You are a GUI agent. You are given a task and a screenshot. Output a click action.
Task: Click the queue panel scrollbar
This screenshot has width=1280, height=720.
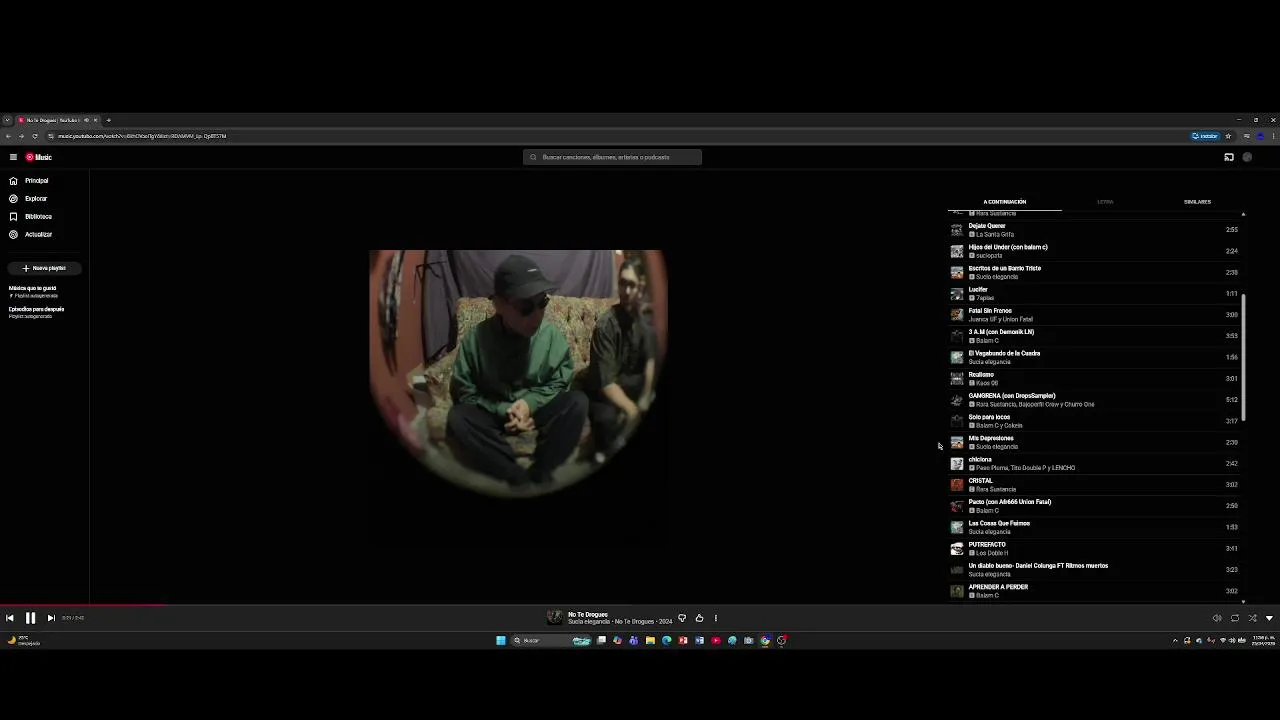tap(1243, 357)
